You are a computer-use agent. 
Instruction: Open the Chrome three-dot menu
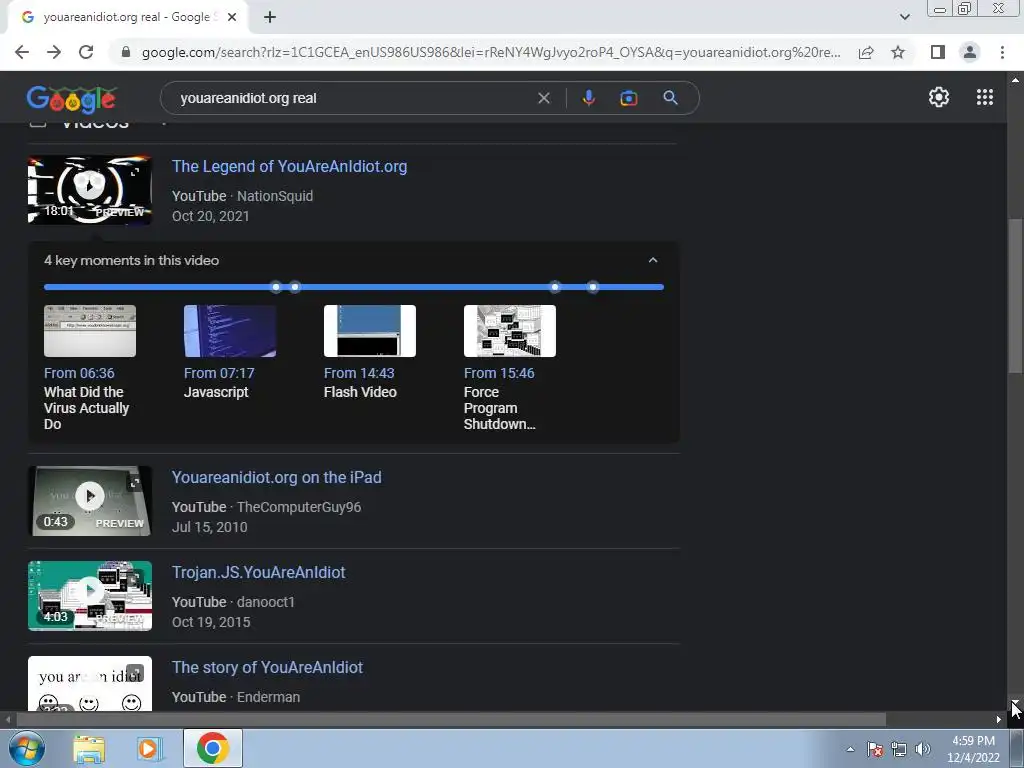[x=1002, y=52]
